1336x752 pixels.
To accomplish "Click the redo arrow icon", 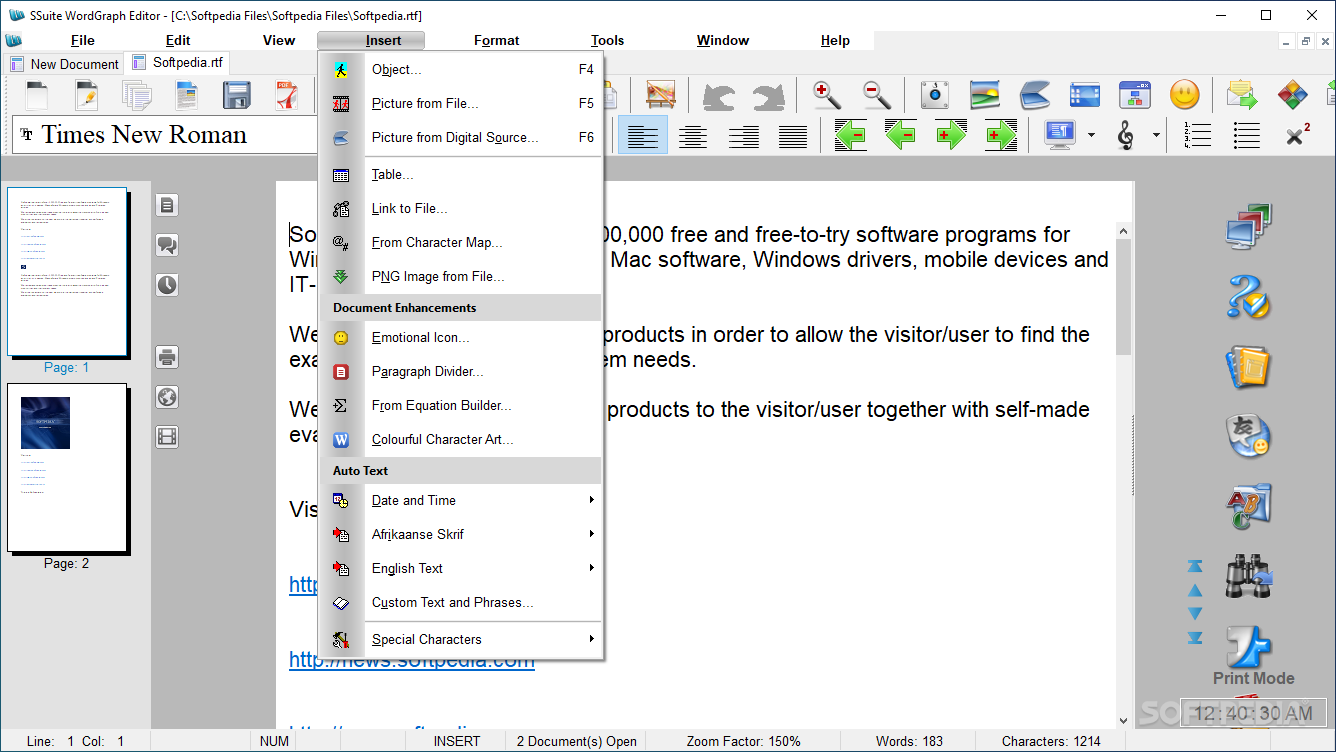I will pyautogui.click(x=768, y=96).
